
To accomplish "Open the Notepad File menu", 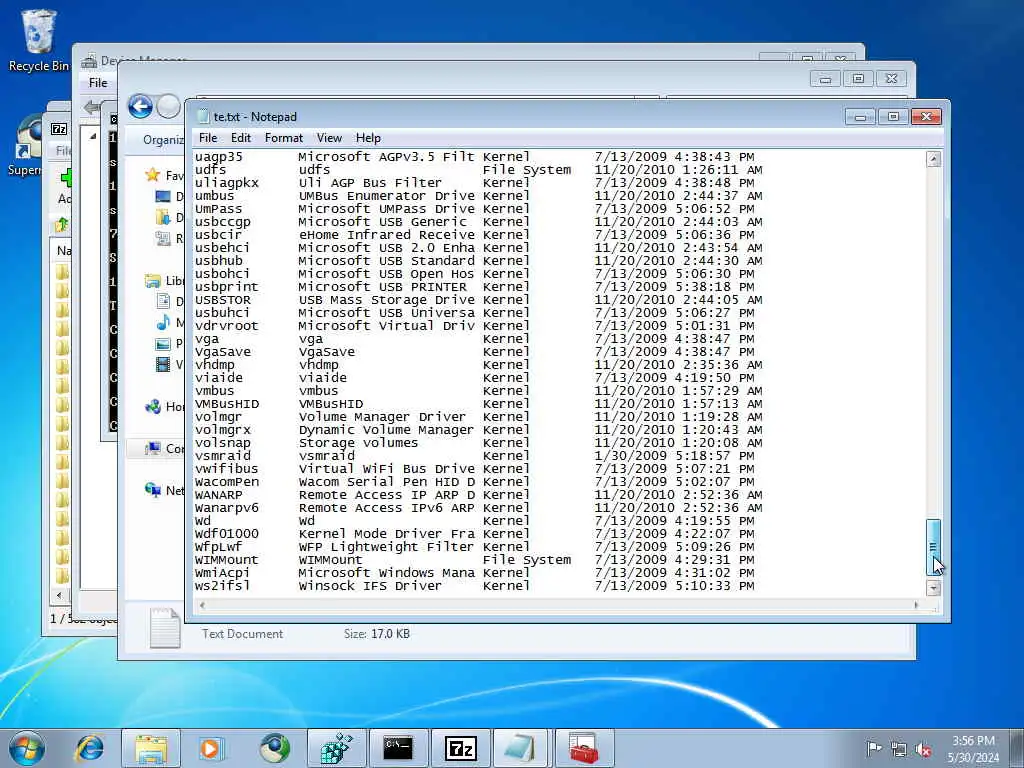I will click(208, 138).
